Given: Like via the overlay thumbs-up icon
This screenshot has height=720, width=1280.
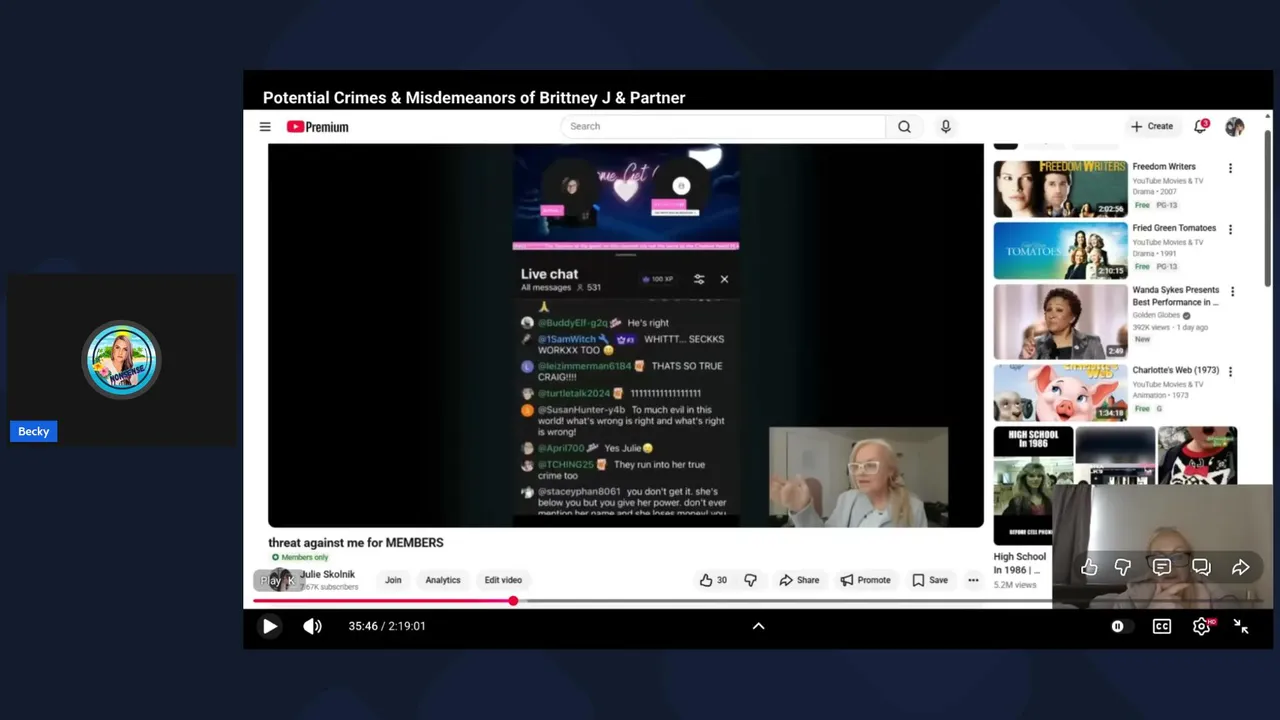Looking at the screenshot, I should coord(1089,567).
